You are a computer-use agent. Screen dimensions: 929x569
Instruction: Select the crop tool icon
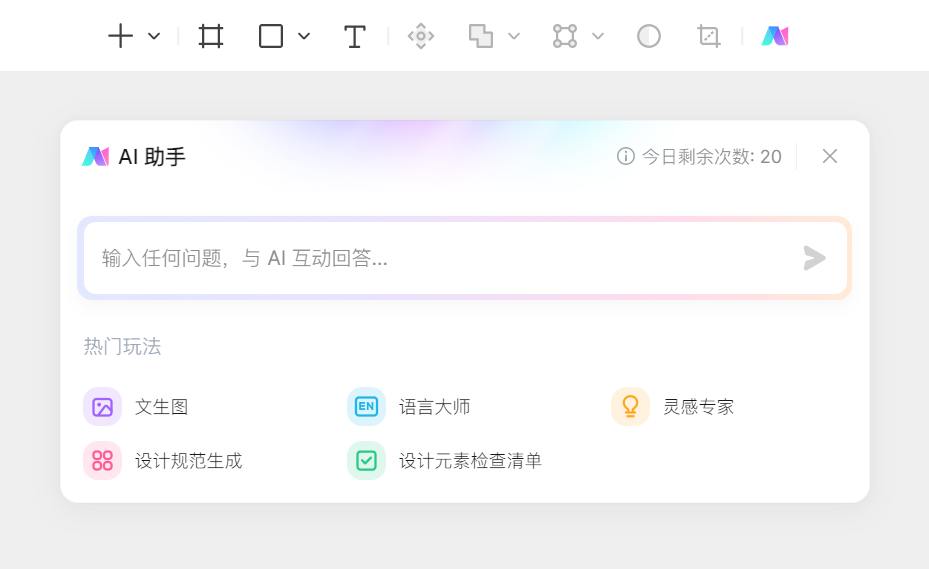(709, 36)
